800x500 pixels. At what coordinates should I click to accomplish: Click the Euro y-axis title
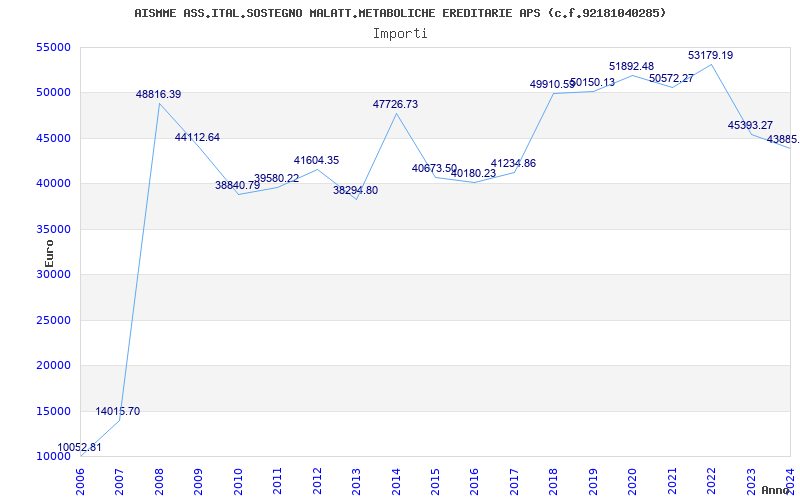(49, 253)
